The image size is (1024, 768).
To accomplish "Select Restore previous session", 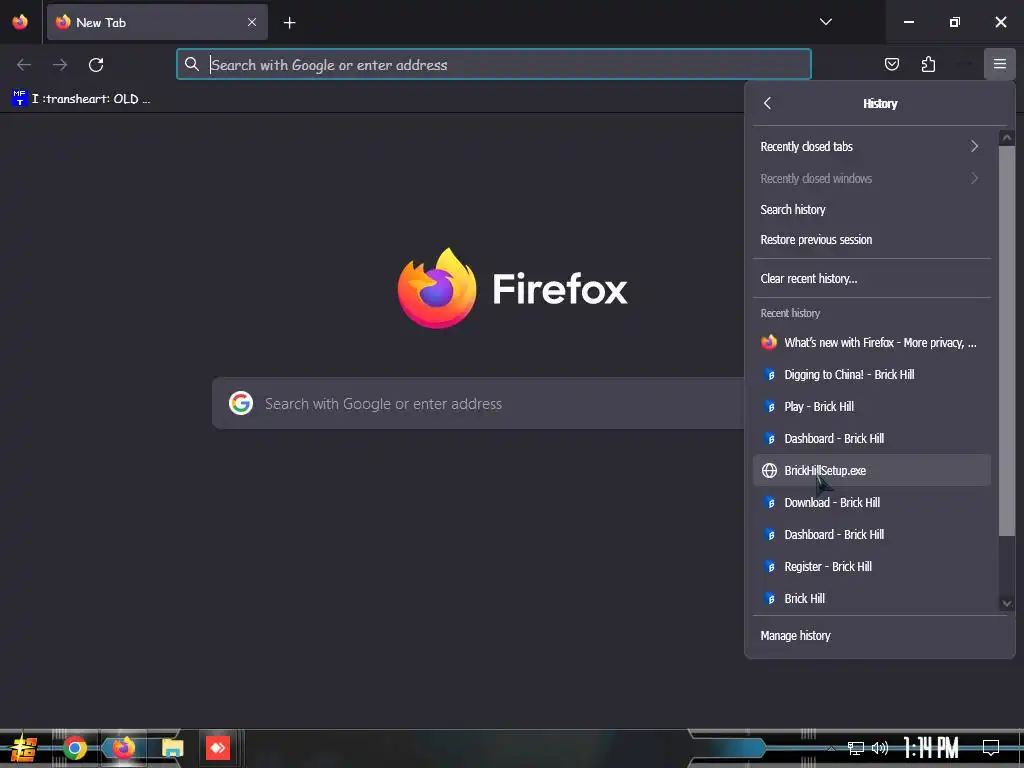I will (871, 240).
